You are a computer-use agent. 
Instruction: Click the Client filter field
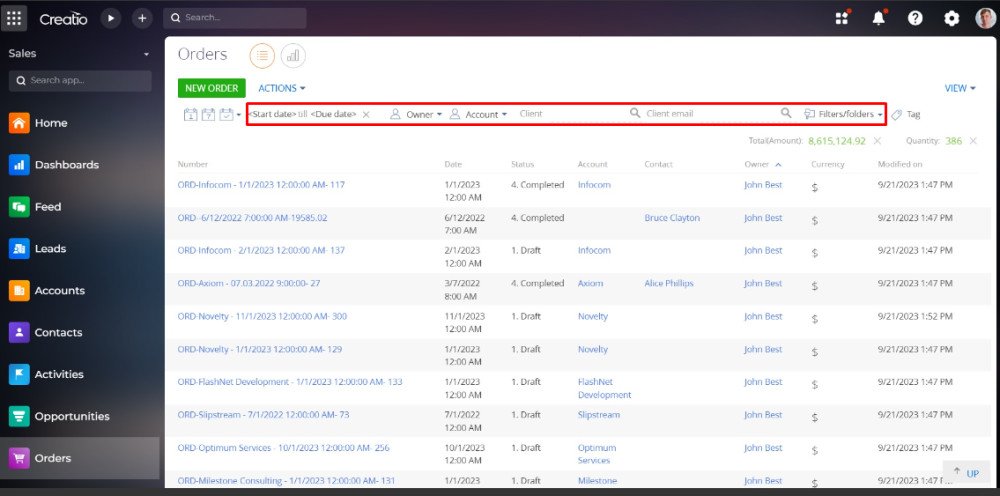coord(571,113)
